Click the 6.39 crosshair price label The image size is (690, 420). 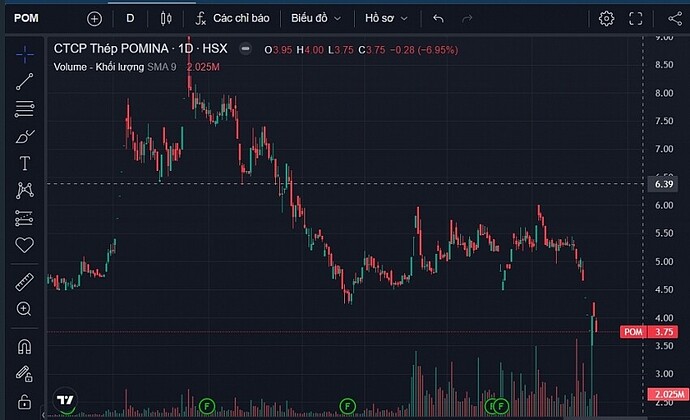(664, 184)
